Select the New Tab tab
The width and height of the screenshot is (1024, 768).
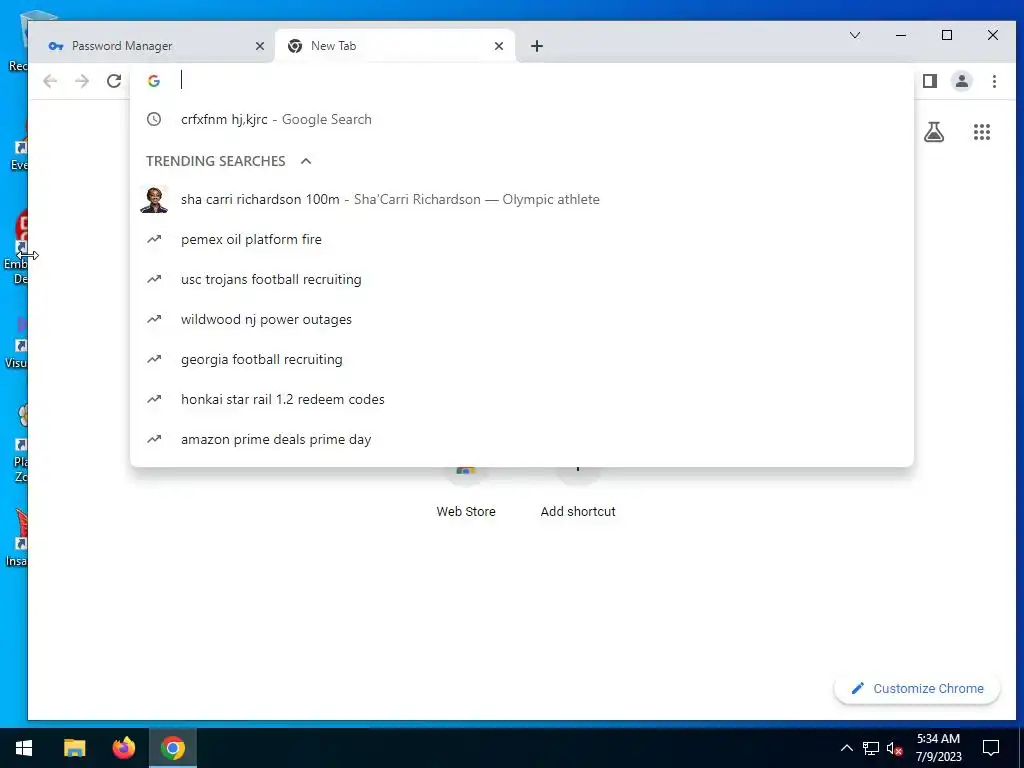pos(395,46)
